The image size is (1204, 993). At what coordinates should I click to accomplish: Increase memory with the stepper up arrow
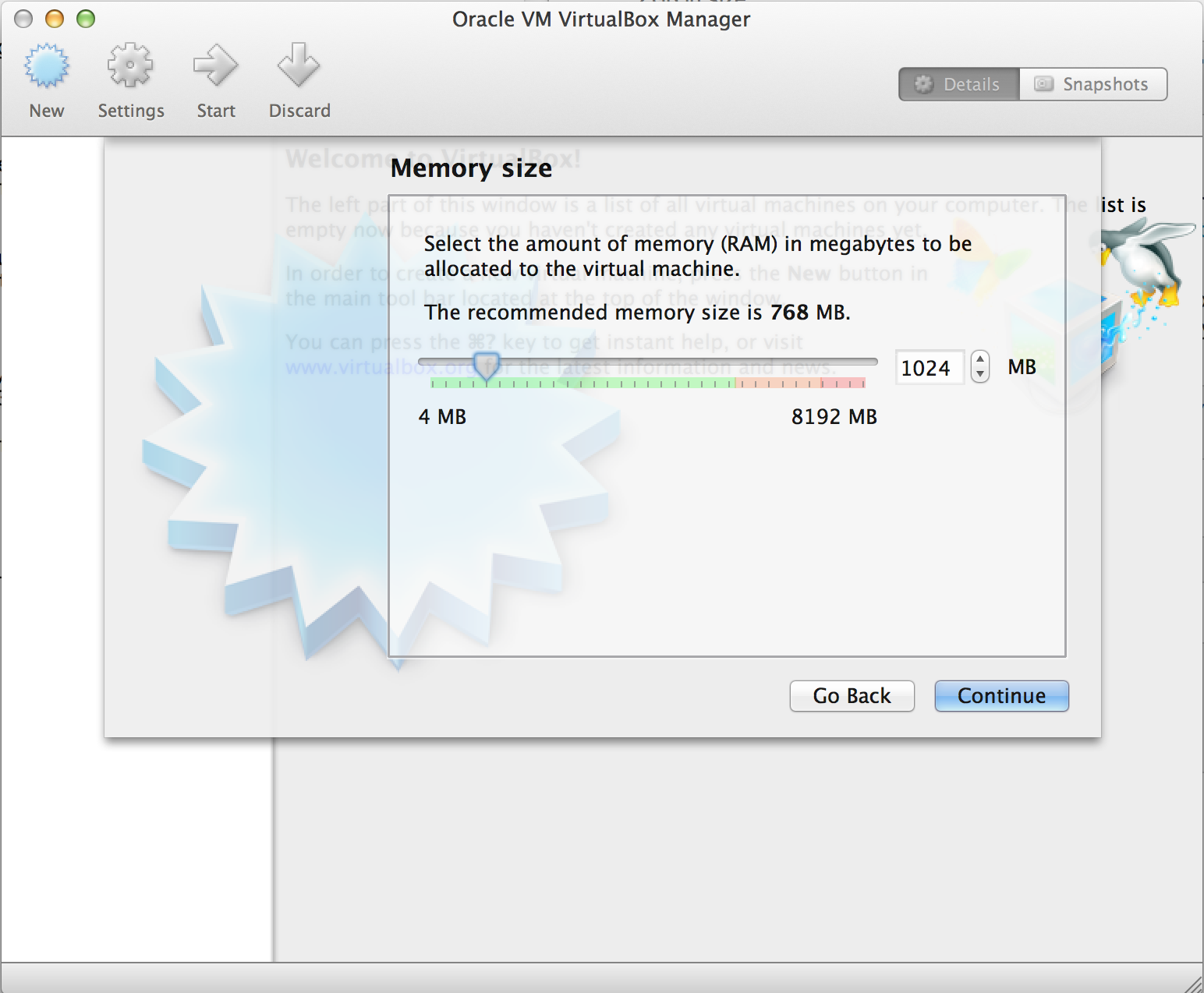(x=980, y=359)
